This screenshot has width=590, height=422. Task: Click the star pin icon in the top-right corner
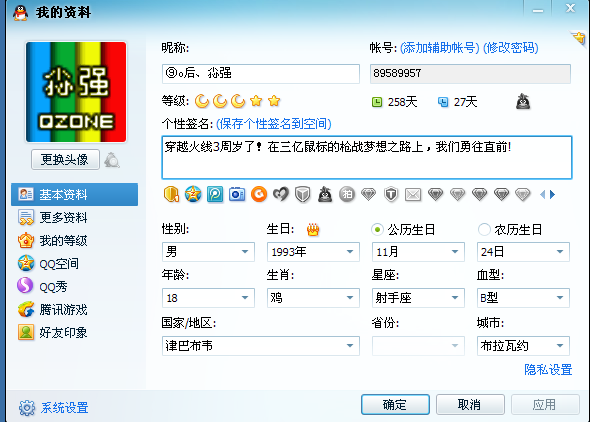point(579,38)
